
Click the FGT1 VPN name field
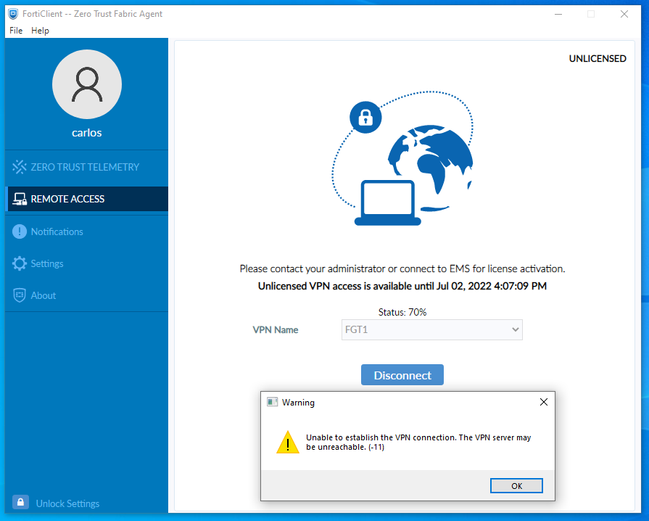[x=432, y=330]
